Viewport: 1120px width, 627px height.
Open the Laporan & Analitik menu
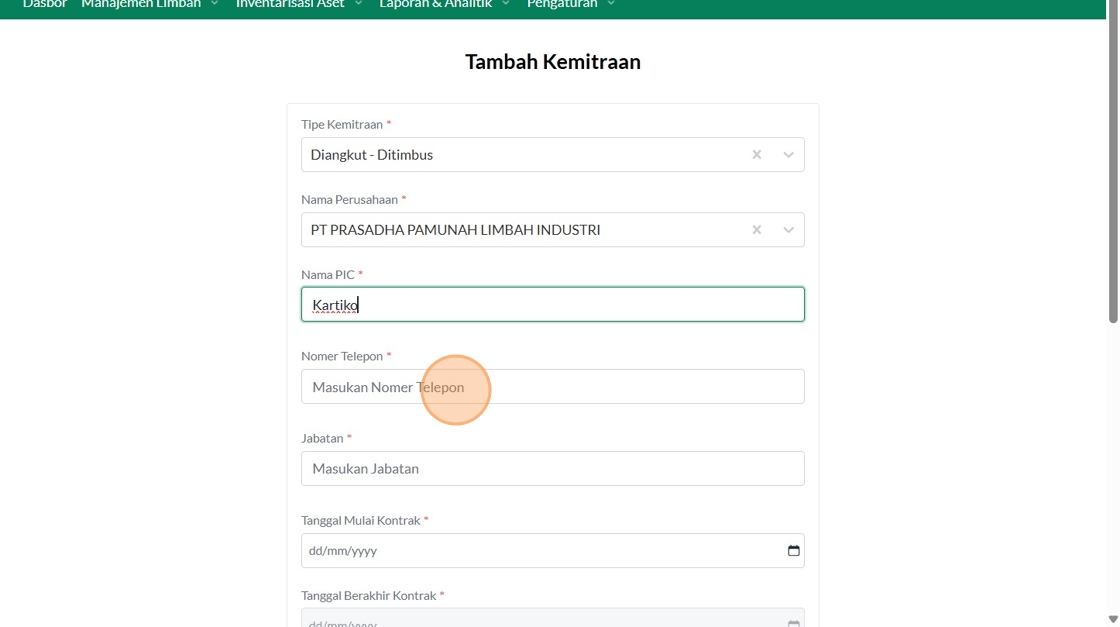[x=444, y=4]
